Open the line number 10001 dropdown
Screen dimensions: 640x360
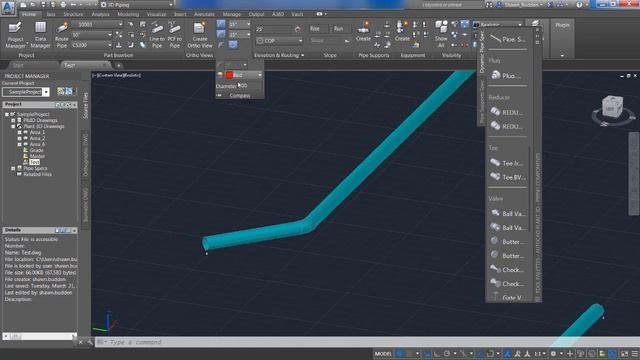[97, 24]
